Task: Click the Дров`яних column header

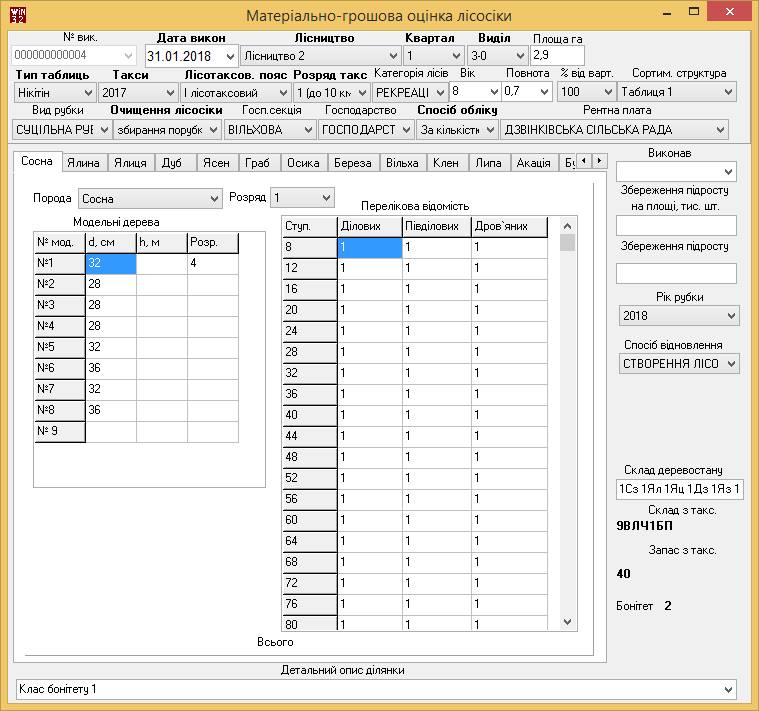Action: [x=509, y=227]
